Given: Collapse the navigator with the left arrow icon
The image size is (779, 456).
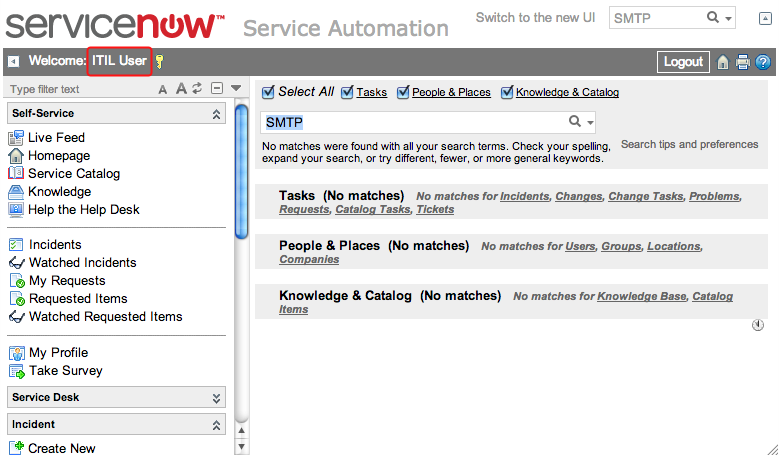Looking at the screenshot, I should tap(14, 61).
